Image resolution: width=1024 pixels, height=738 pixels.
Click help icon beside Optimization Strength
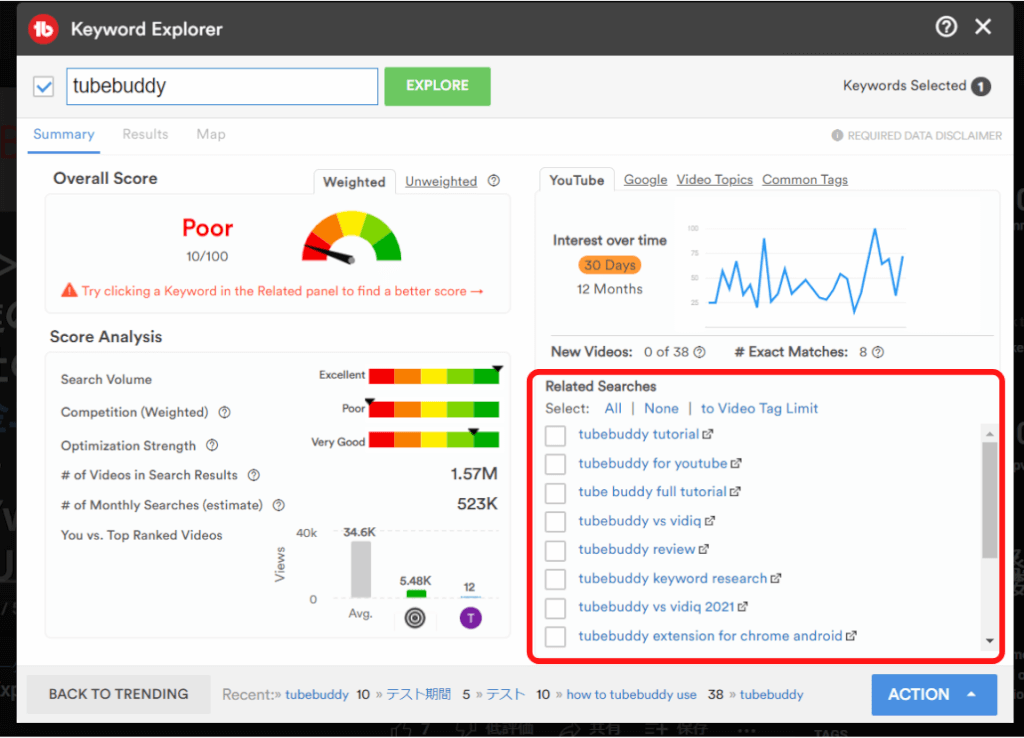click(212, 445)
